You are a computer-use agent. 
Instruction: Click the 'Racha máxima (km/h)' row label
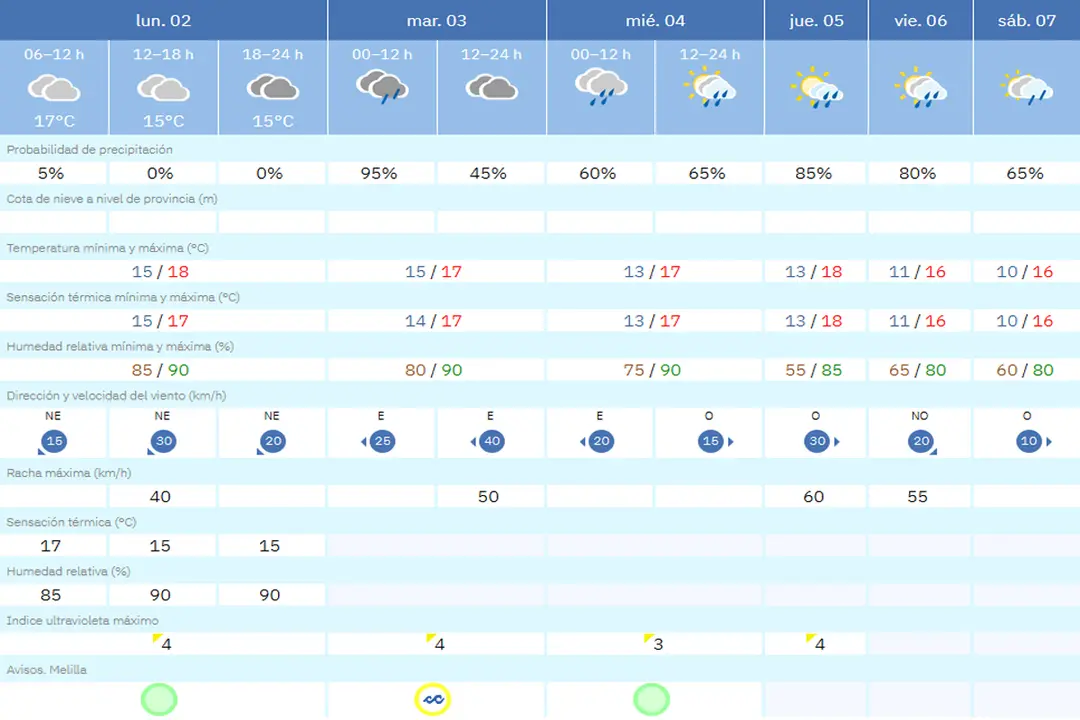[x=69, y=473]
